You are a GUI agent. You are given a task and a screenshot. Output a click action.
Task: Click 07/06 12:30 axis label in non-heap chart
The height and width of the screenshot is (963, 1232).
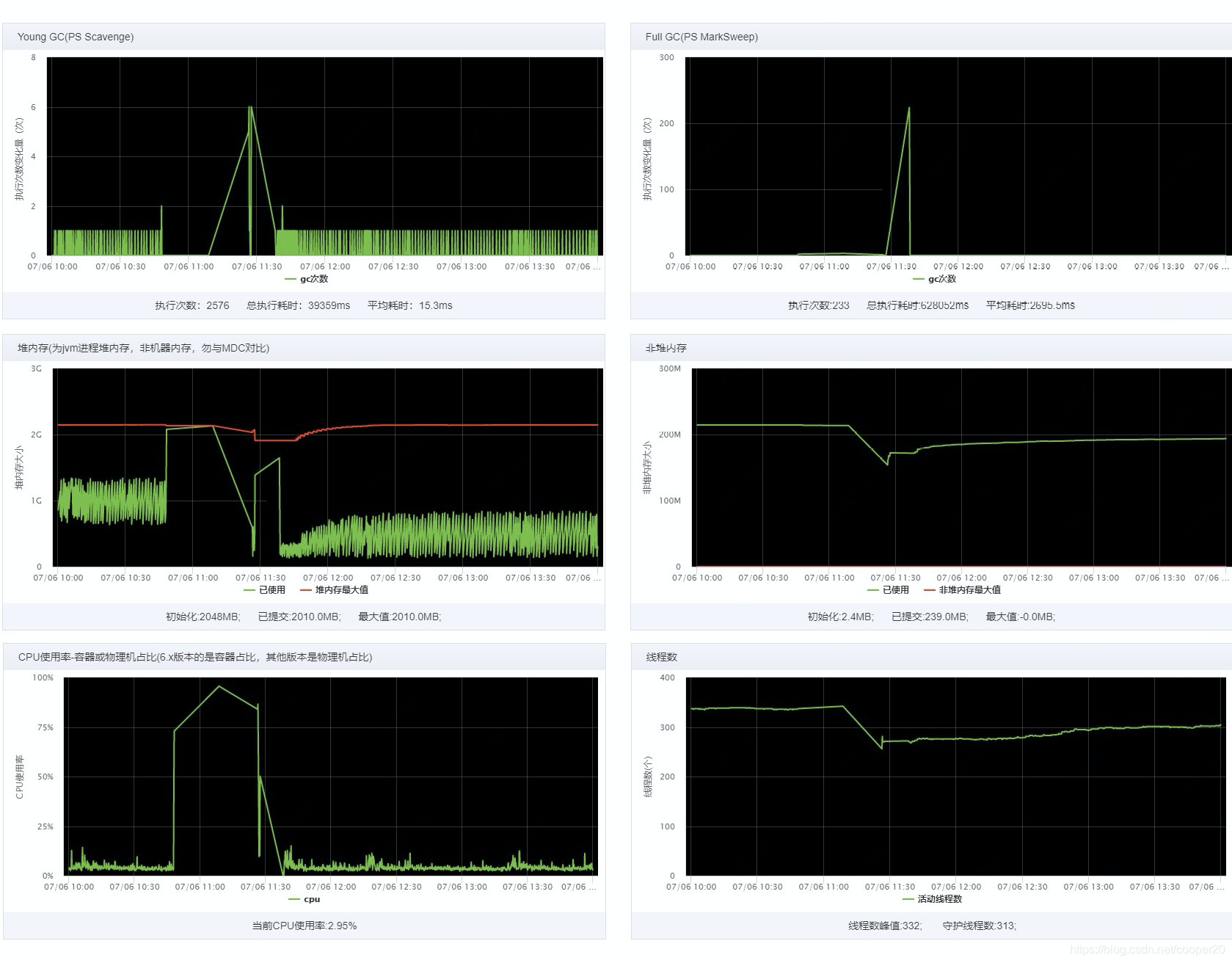(x=1028, y=578)
